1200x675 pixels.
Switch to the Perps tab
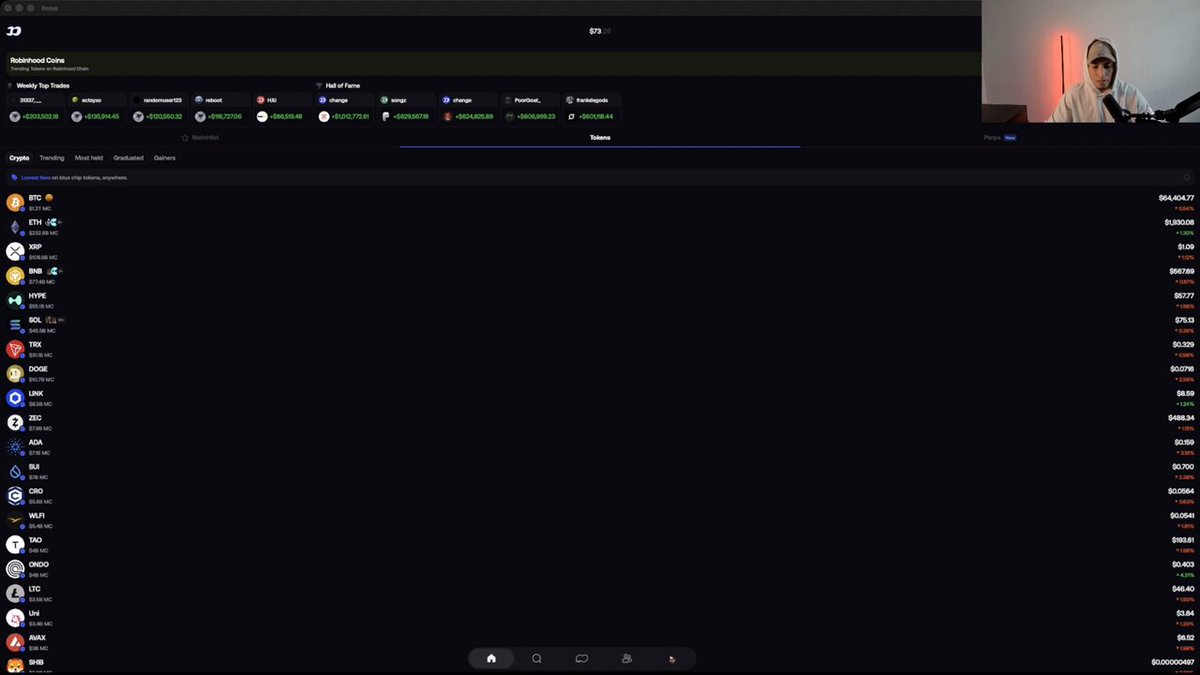click(x=1000, y=137)
